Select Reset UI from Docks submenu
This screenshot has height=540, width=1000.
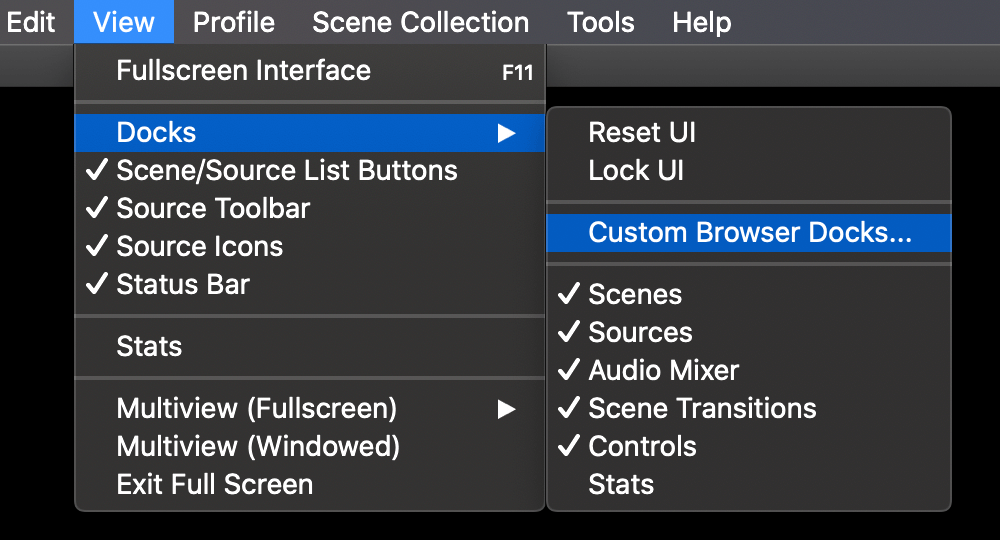point(642,133)
